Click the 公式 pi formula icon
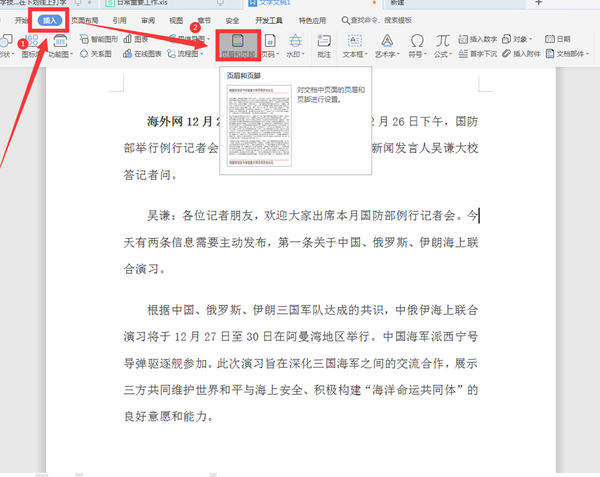The image size is (600, 477). pyautogui.click(x=441, y=44)
